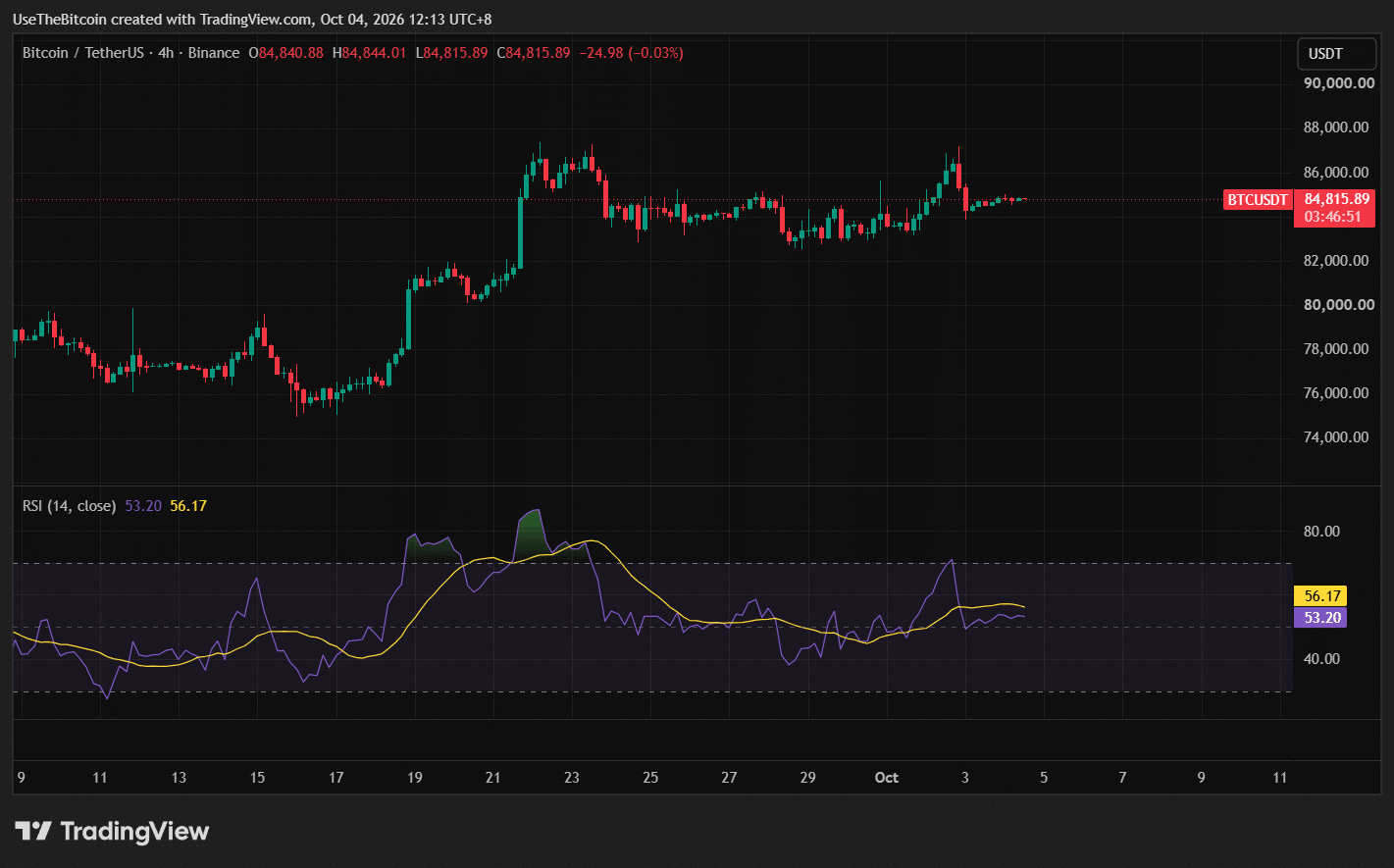Click the change value −24.98 (−0.03%)
Viewport: 1394px width, 868px height.
(x=631, y=53)
